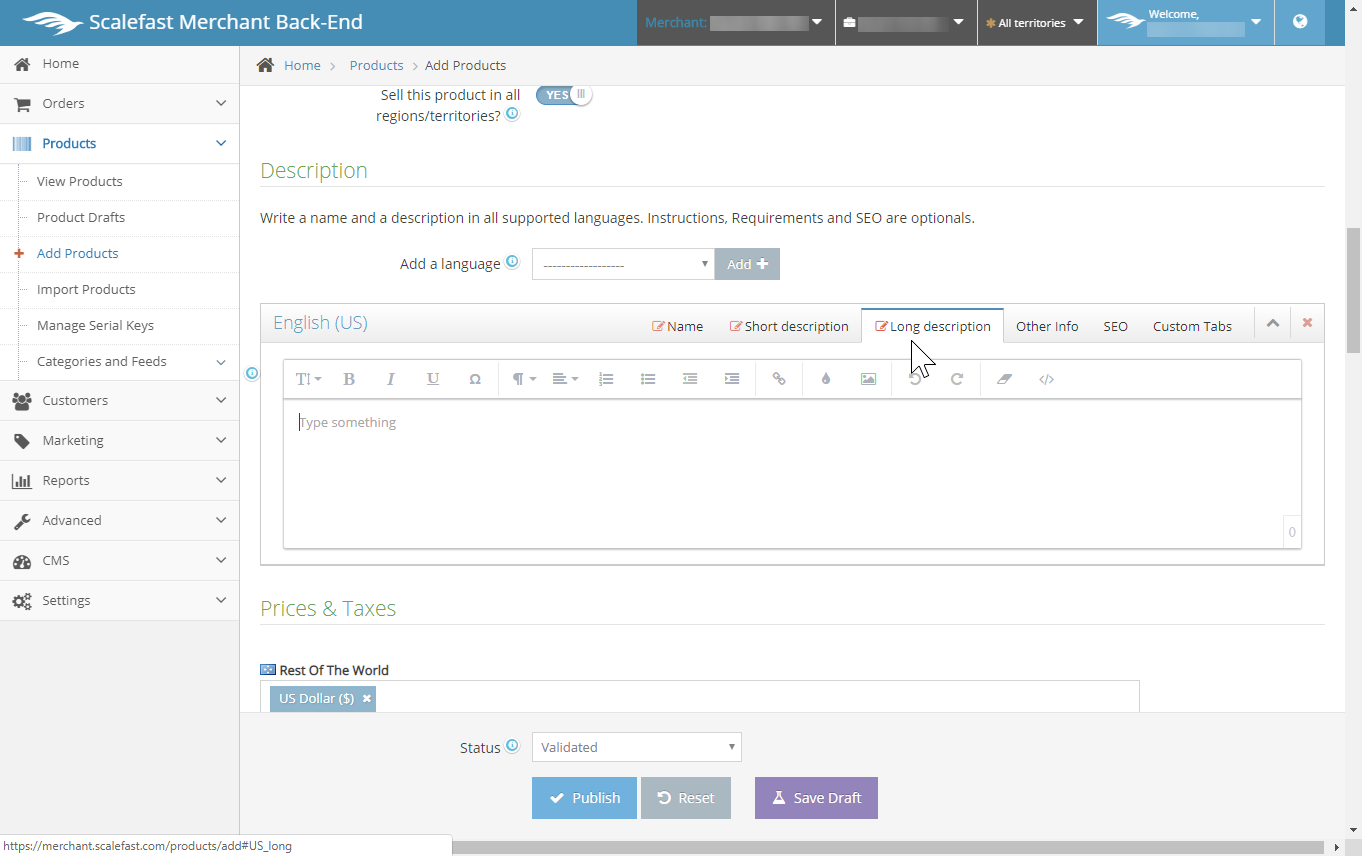
Task: Open the Status dropdown
Action: pyautogui.click(x=636, y=747)
